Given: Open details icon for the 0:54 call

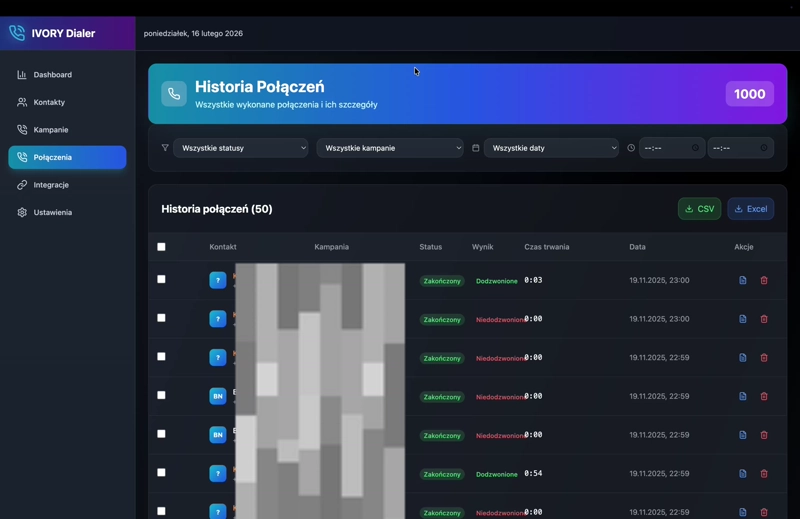Looking at the screenshot, I should [x=743, y=474].
